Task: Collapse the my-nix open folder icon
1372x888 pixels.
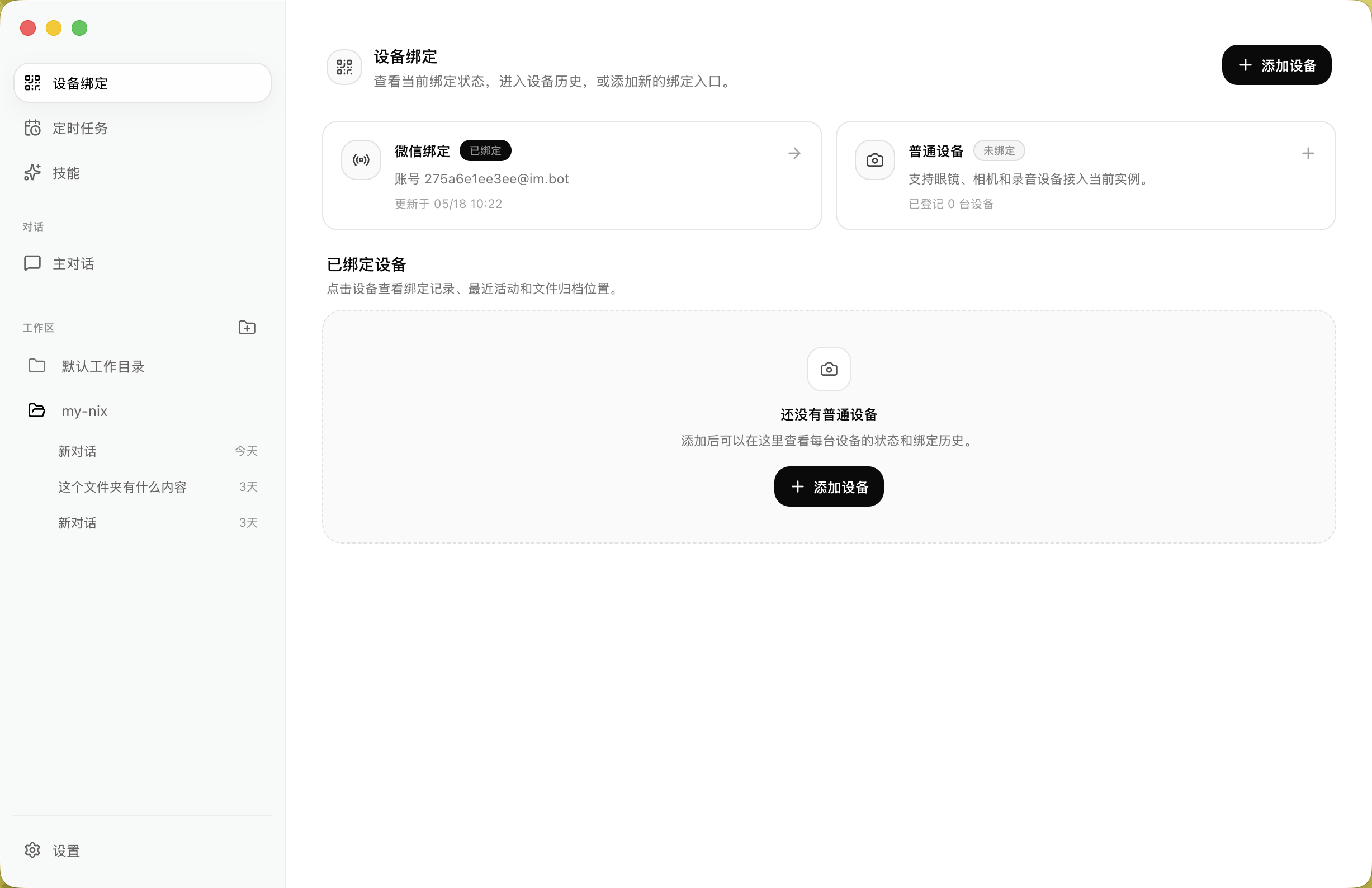Action: point(37,410)
